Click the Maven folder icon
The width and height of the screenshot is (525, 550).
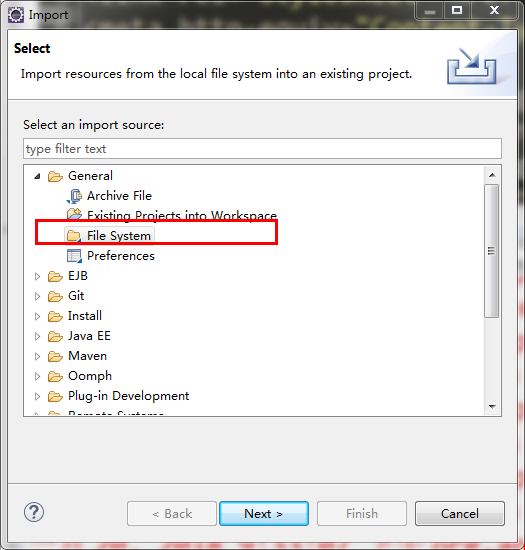55,356
